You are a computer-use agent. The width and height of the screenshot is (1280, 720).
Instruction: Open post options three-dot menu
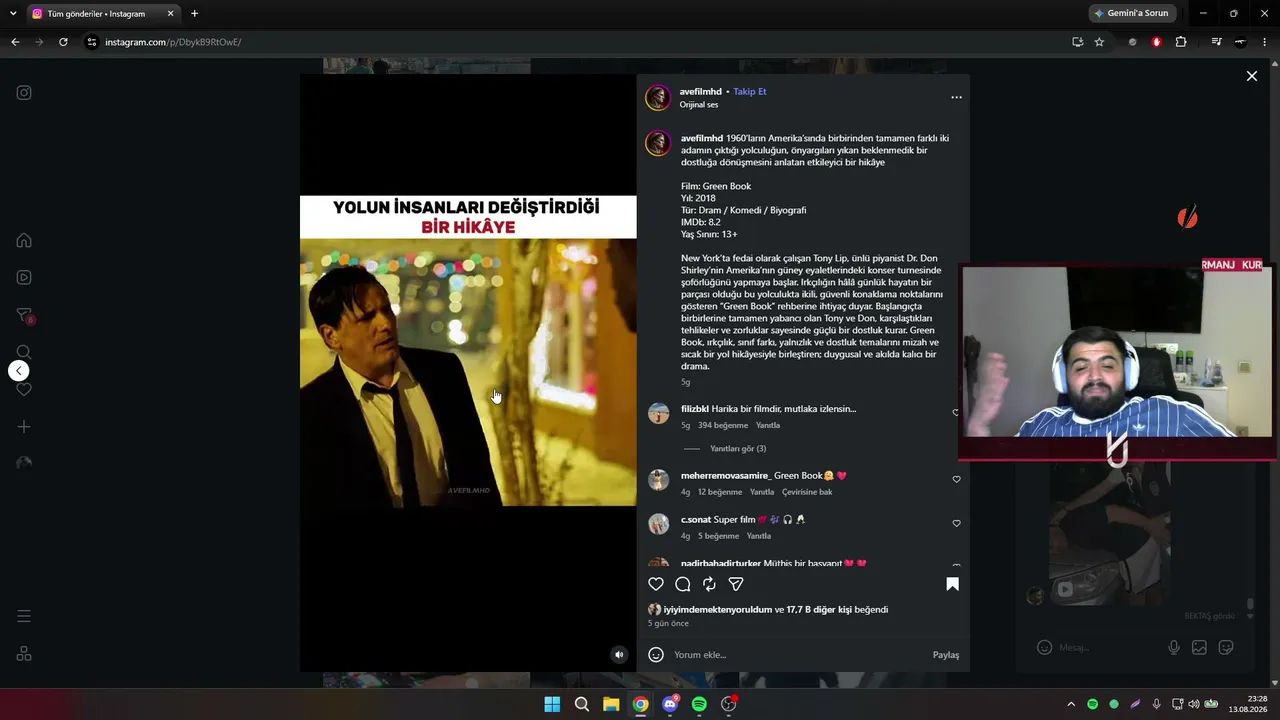[x=956, y=97]
